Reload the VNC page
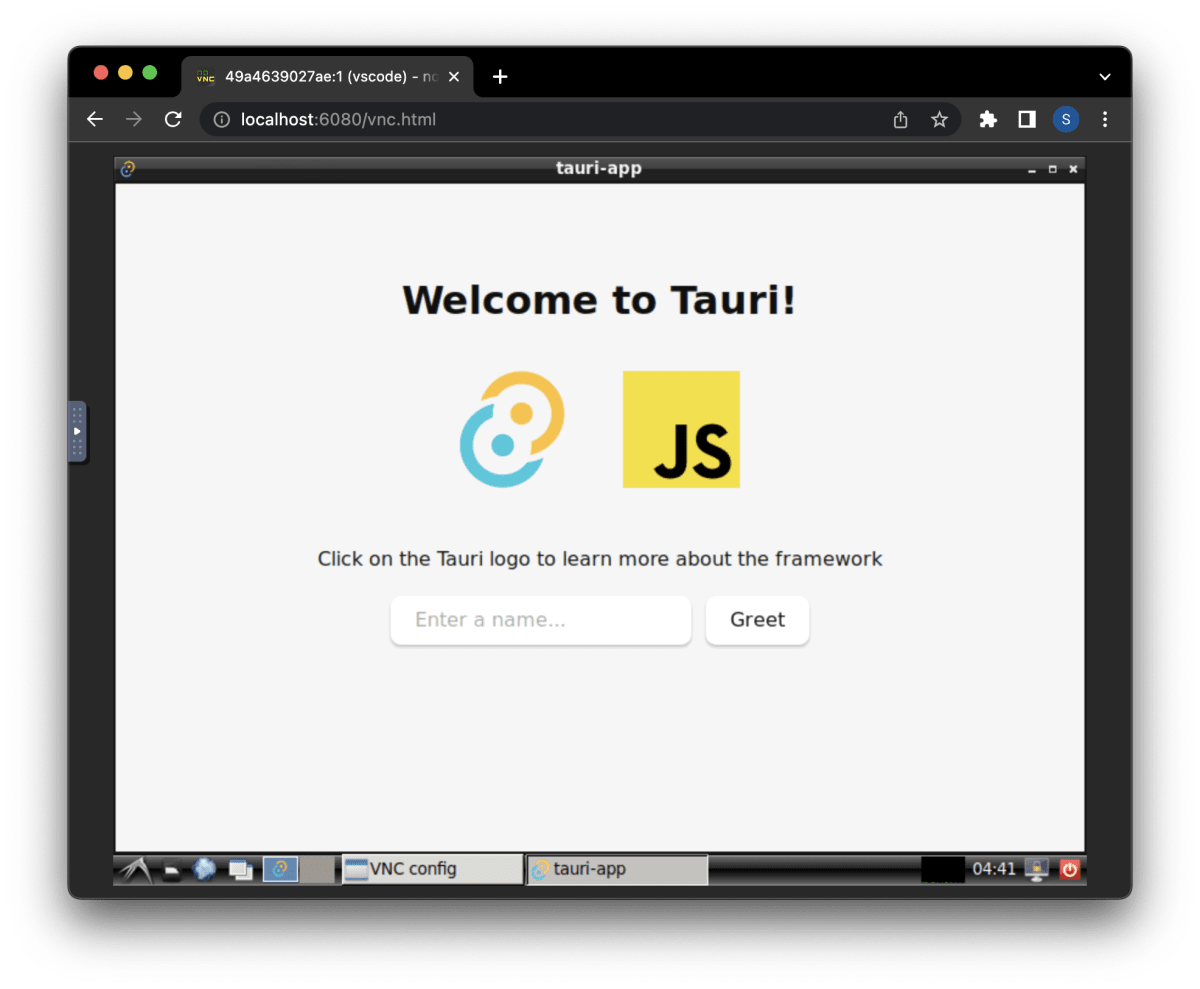1200x989 pixels. pyautogui.click(x=173, y=120)
